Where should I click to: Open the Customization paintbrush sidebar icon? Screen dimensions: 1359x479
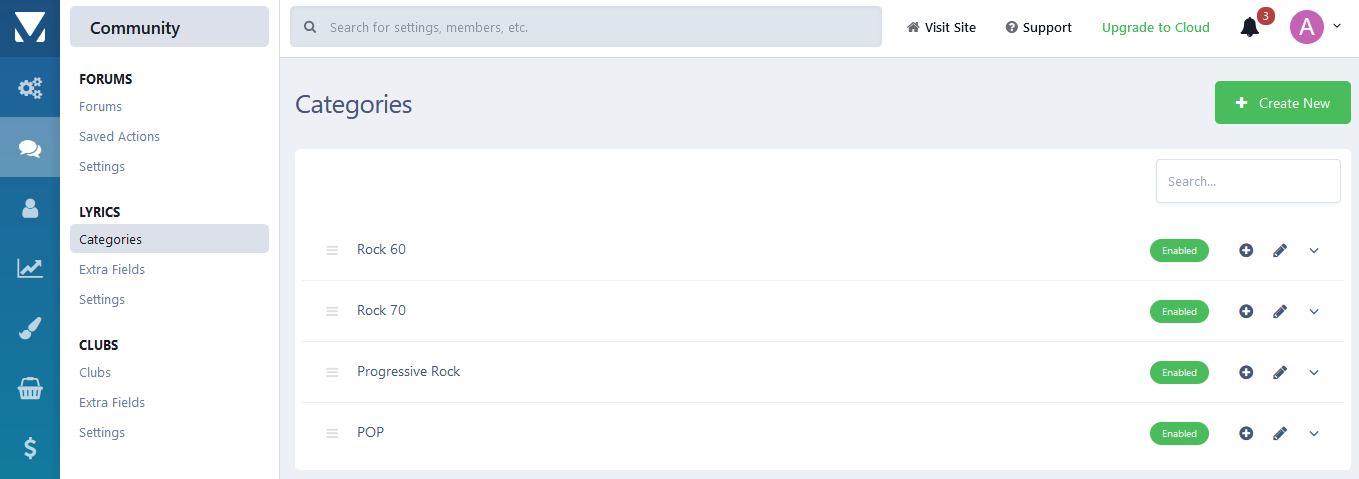(30, 328)
